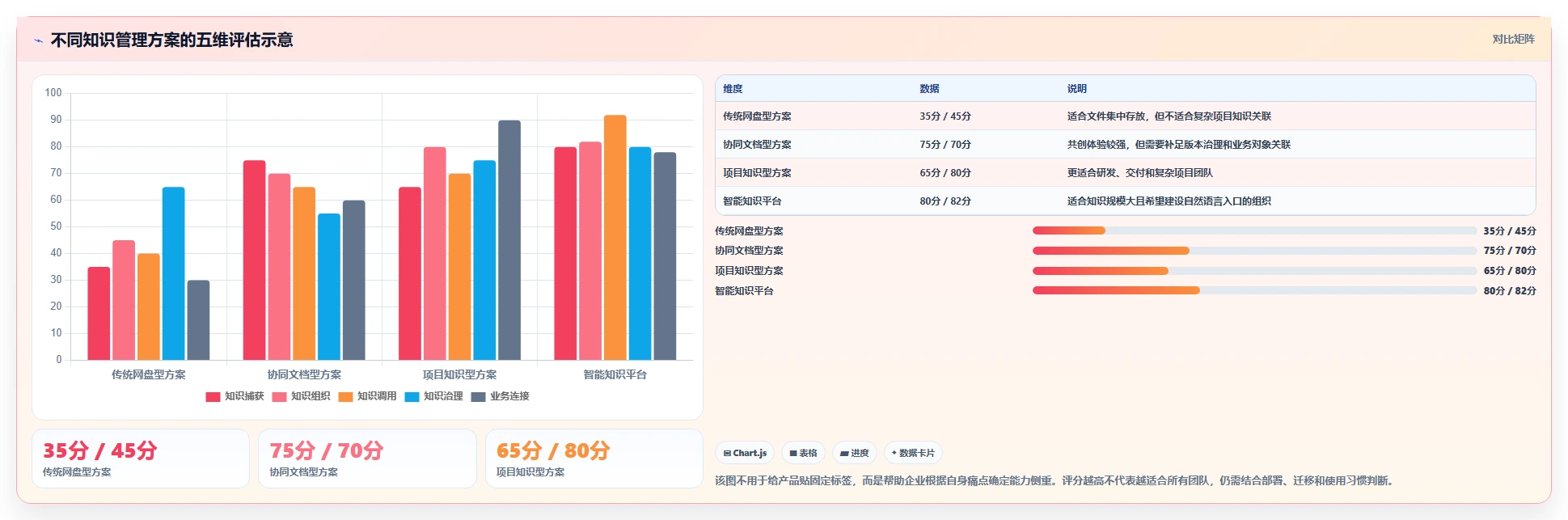This screenshot has height=520, width=1568.
Task: Click the 进度 tag chip
Action: coord(855,453)
